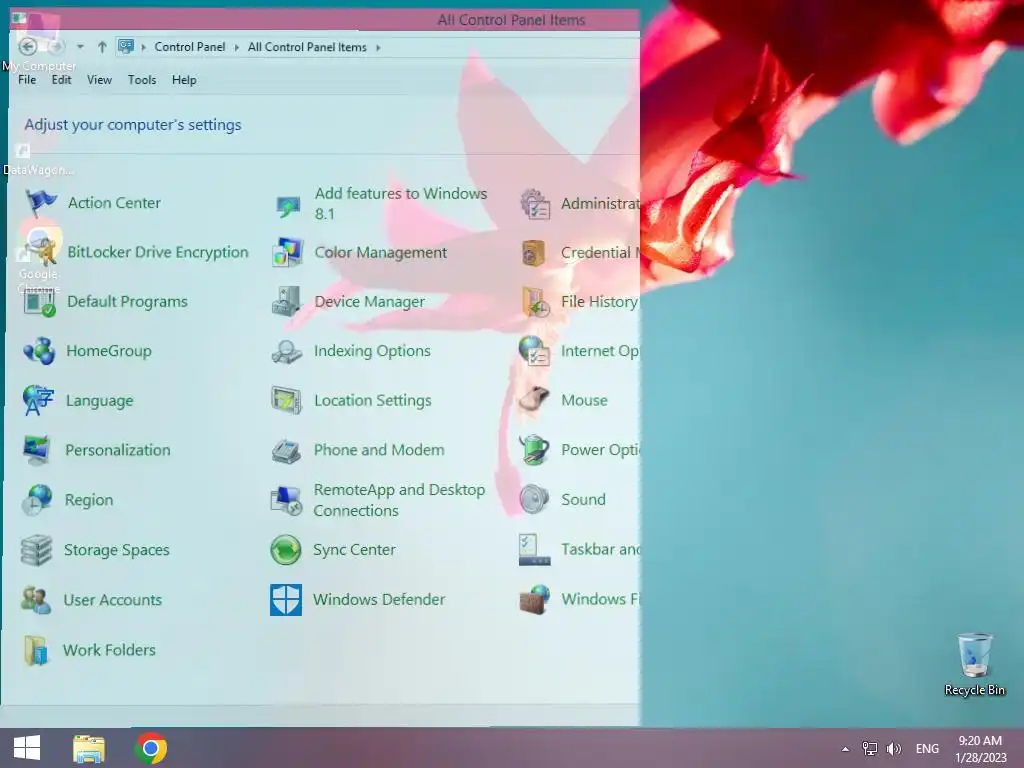The image size is (1024, 768).
Task: Click the Windows Firewall brick wall icon
Action: [x=534, y=600]
